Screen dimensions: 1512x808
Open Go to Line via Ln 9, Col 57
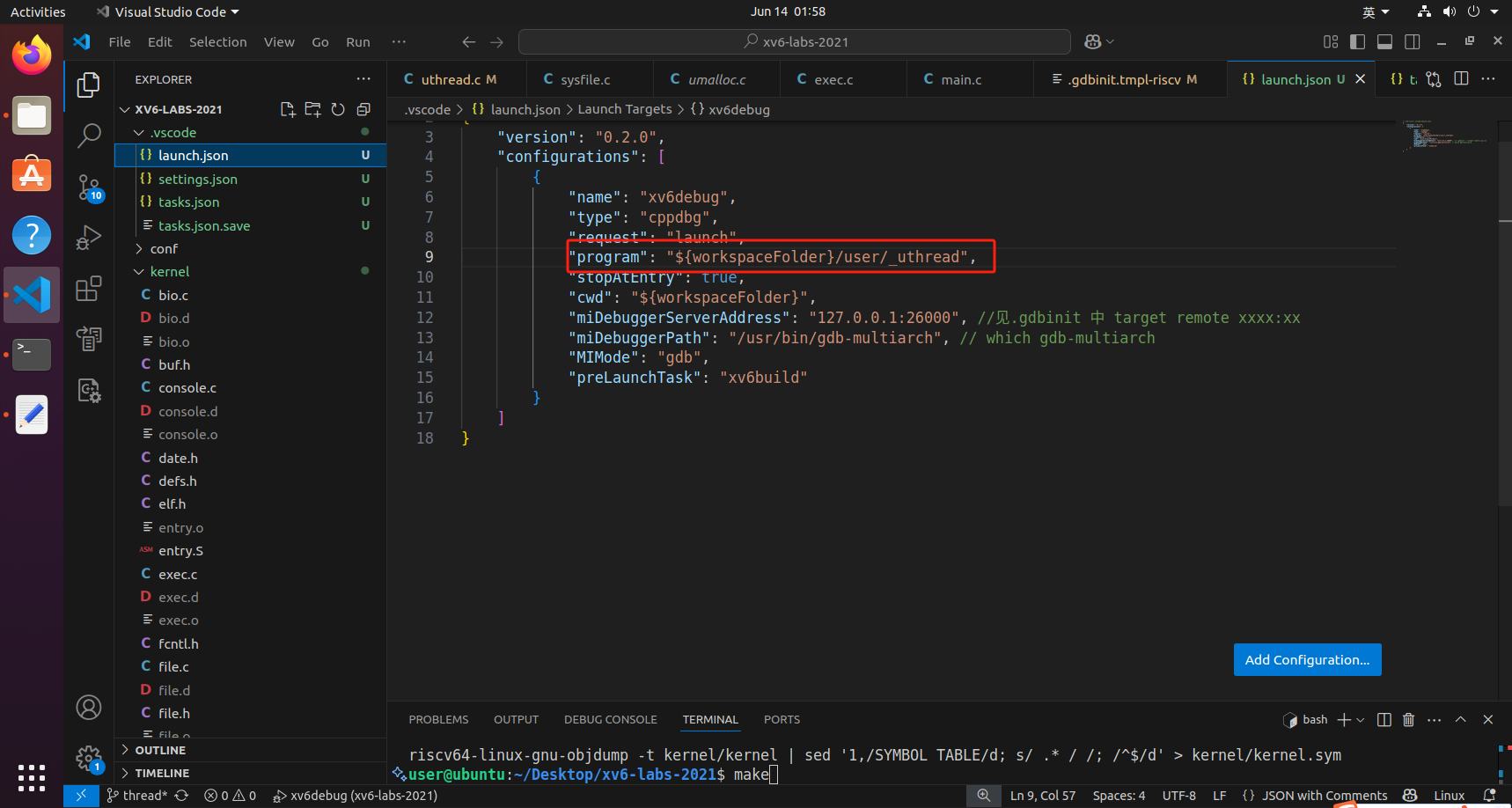point(1043,795)
